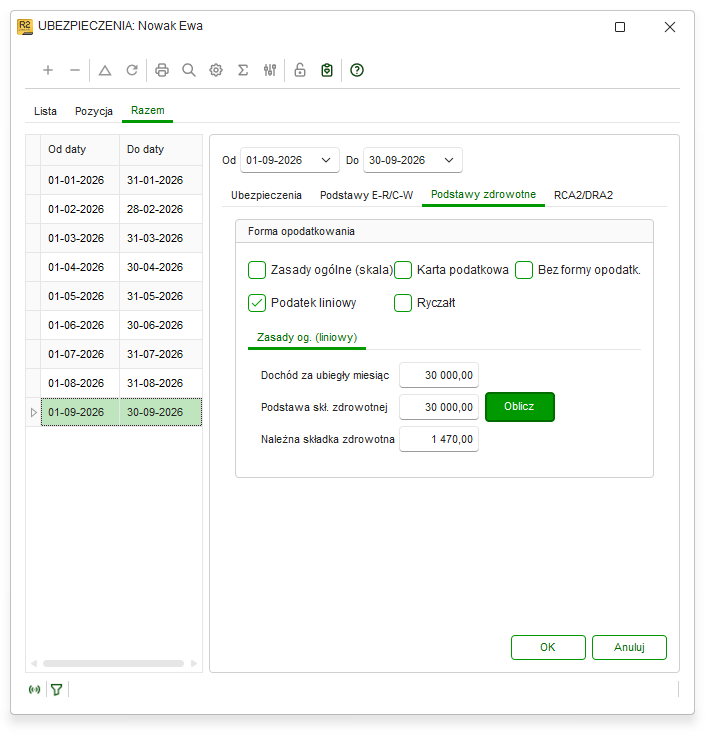This screenshot has width=716, height=755.
Task: Click the horizontal scrollbar under the date list
Action: click(114, 664)
